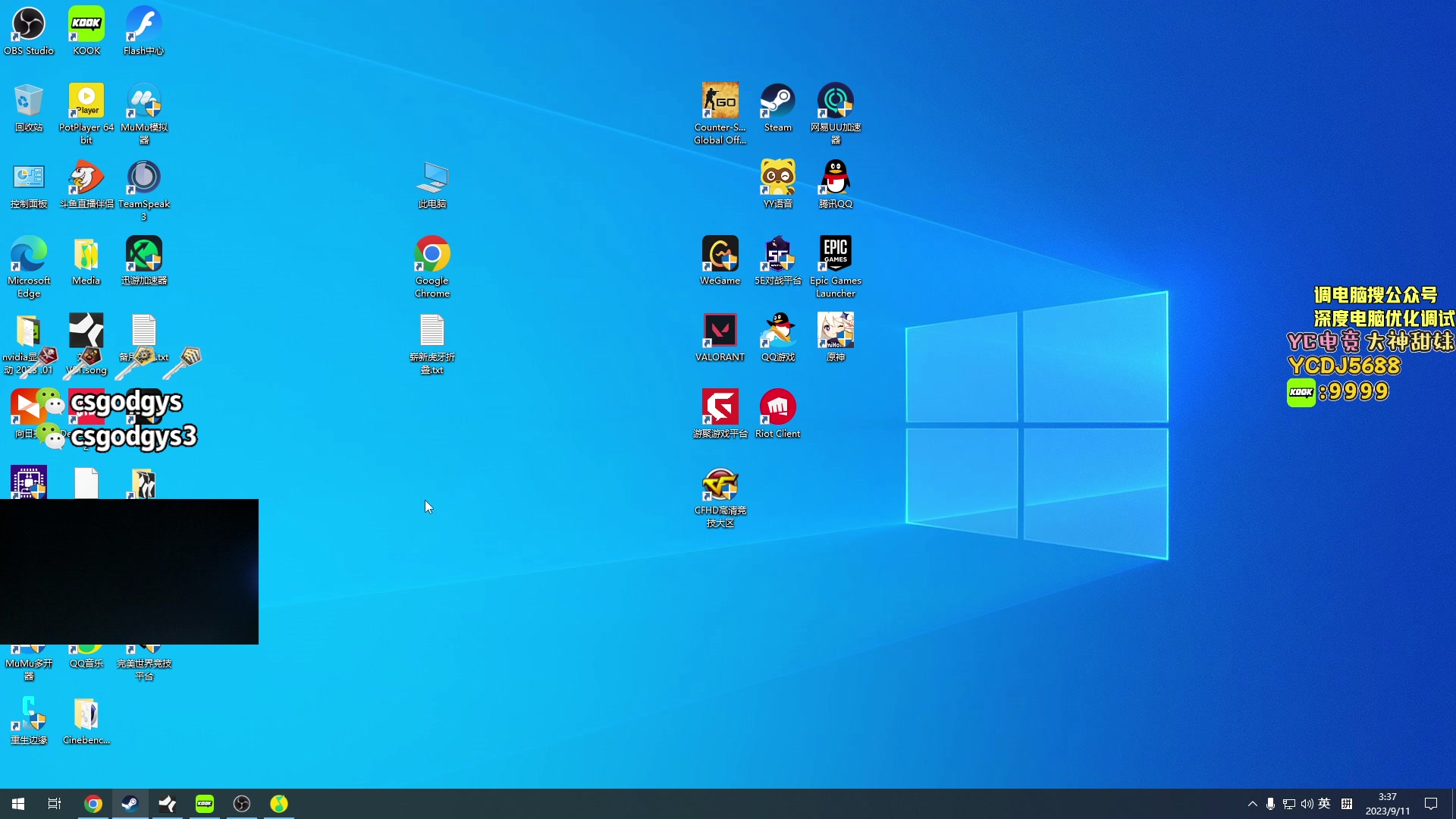Screen dimensions: 1456x819
Task: Select the 5E对战平台 desktop icon
Action: [778, 261]
